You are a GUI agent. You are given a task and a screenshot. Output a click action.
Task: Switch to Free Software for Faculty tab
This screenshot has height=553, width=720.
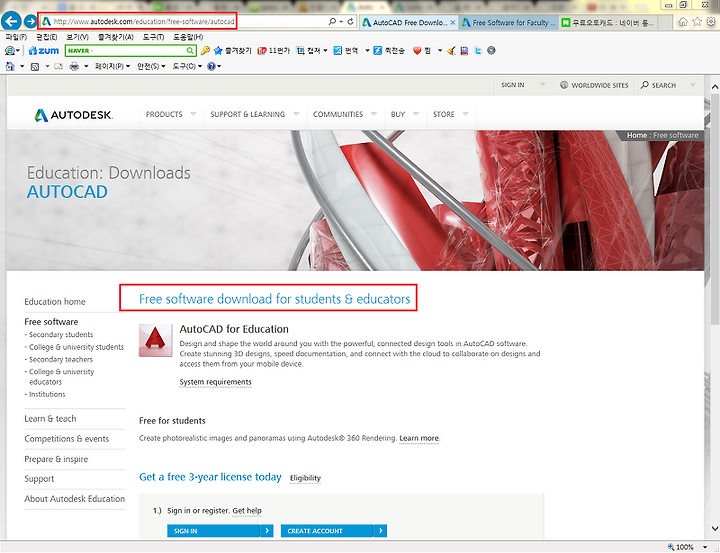pos(509,22)
